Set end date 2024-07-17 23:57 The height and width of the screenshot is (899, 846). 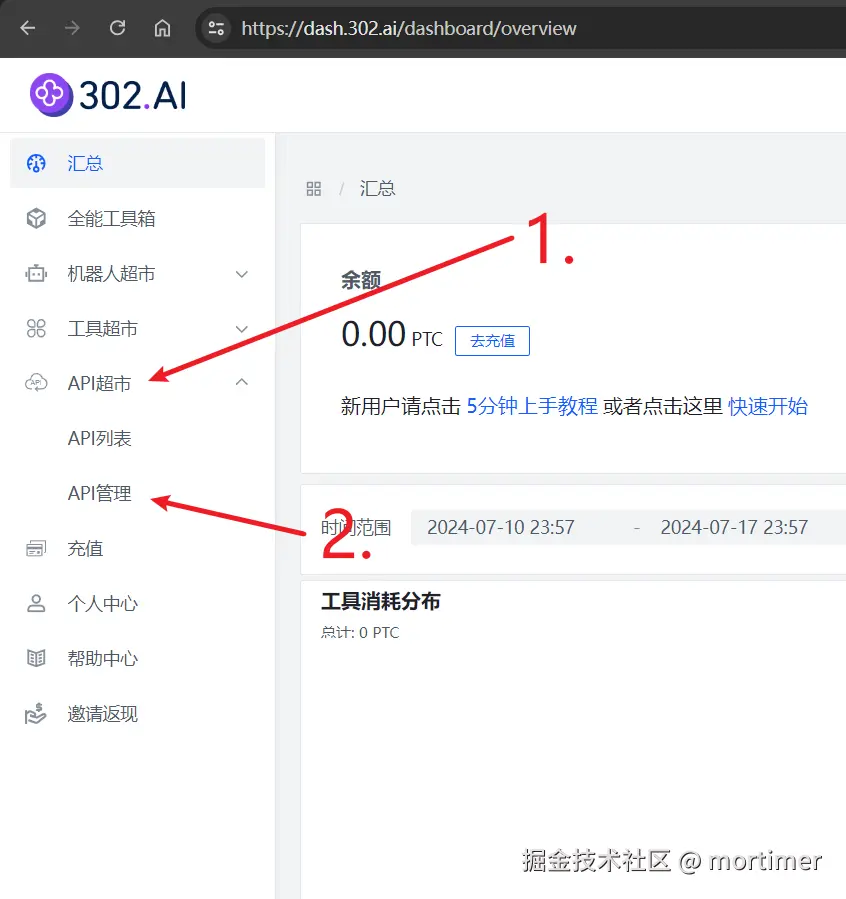coord(734,527)
